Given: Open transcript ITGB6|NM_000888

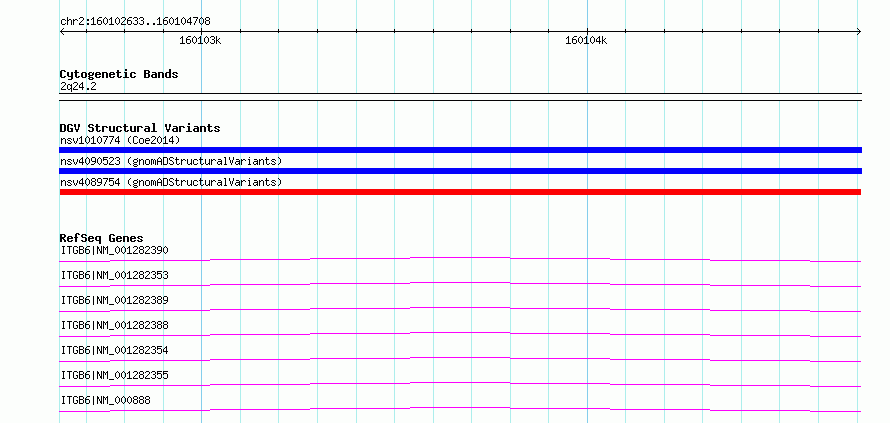Looking at the screenshot, I should (106, 400).
